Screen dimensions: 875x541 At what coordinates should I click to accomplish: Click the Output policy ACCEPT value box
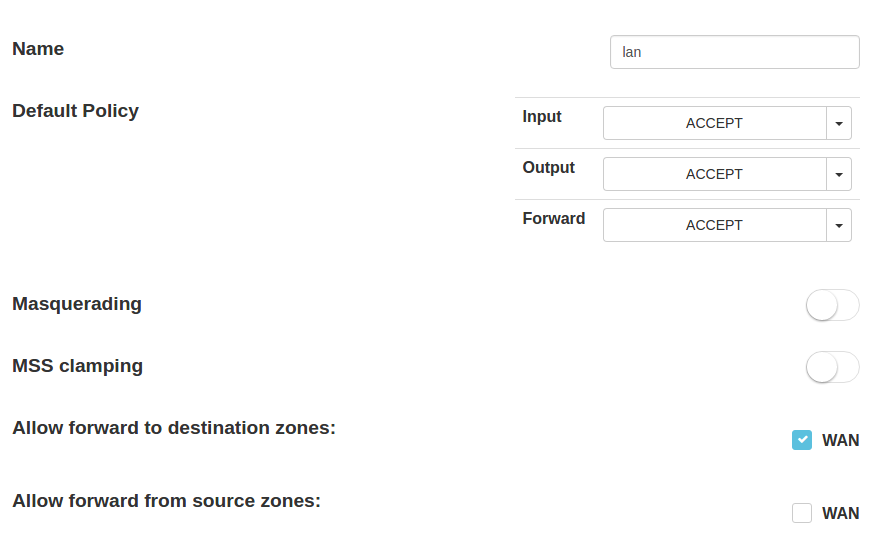(x=714, y=174)
